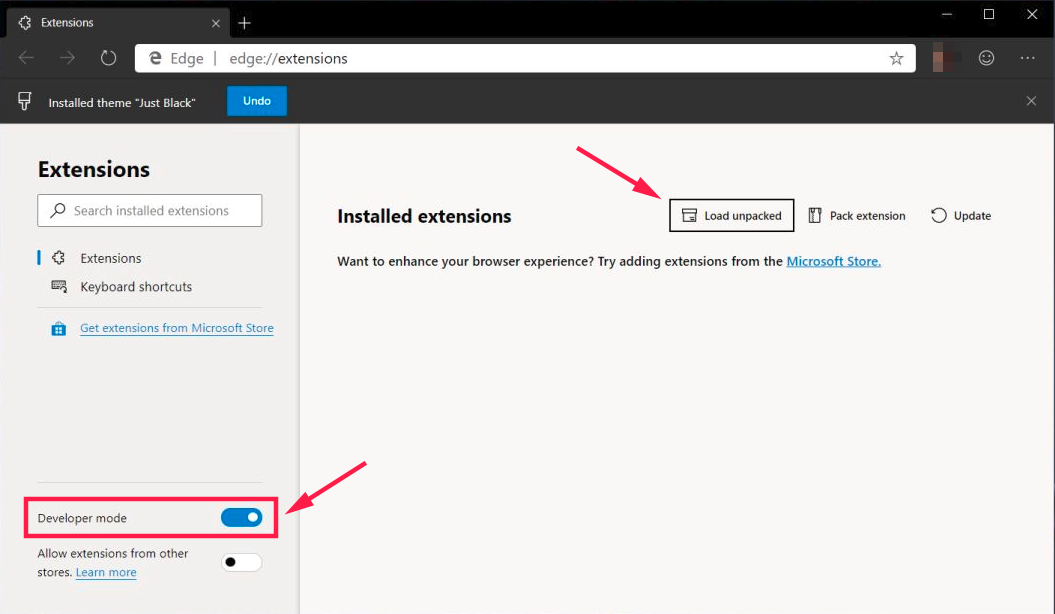Click Load unpacked button
Screen dimensions: 1055x614
731,215
